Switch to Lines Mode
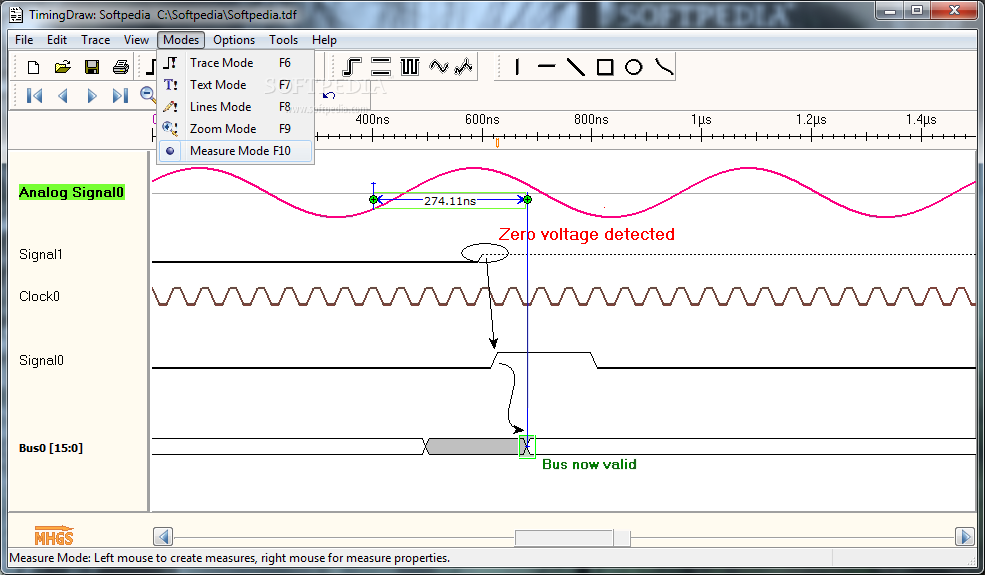Screen dimensions: 985x575 (x=236, y=107)
